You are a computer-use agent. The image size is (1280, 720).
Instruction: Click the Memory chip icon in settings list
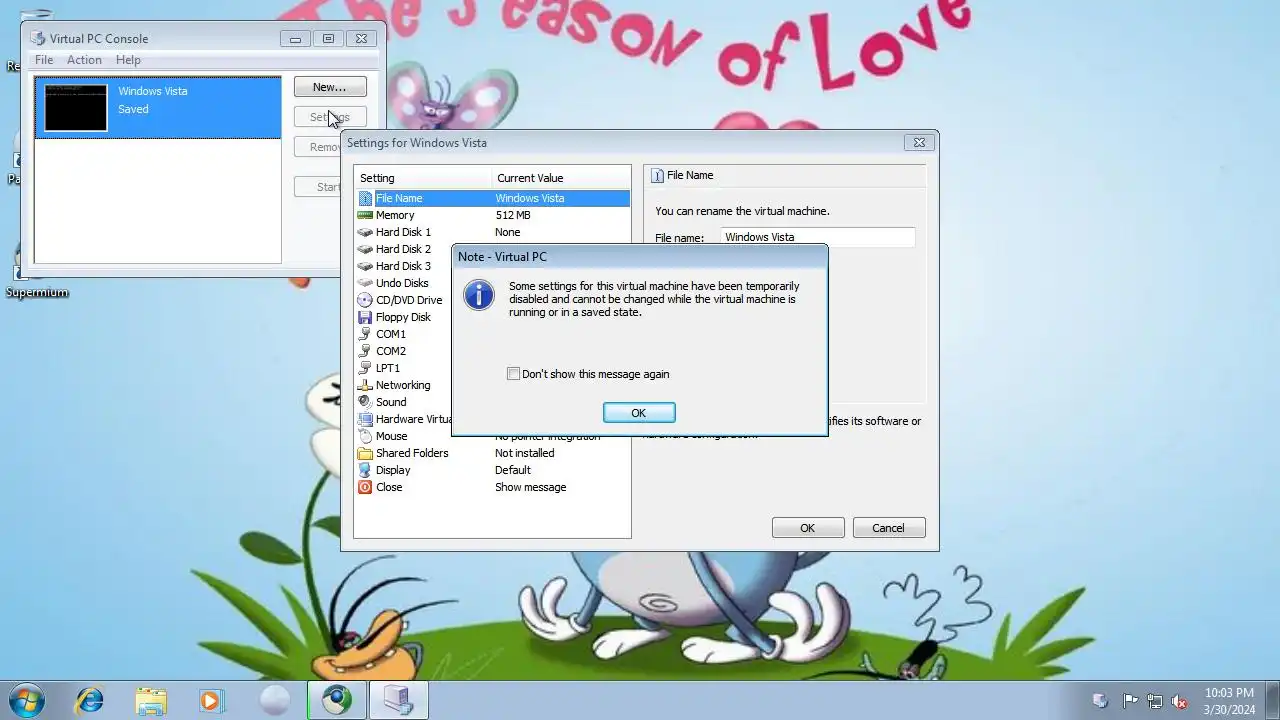coord(365,215)
